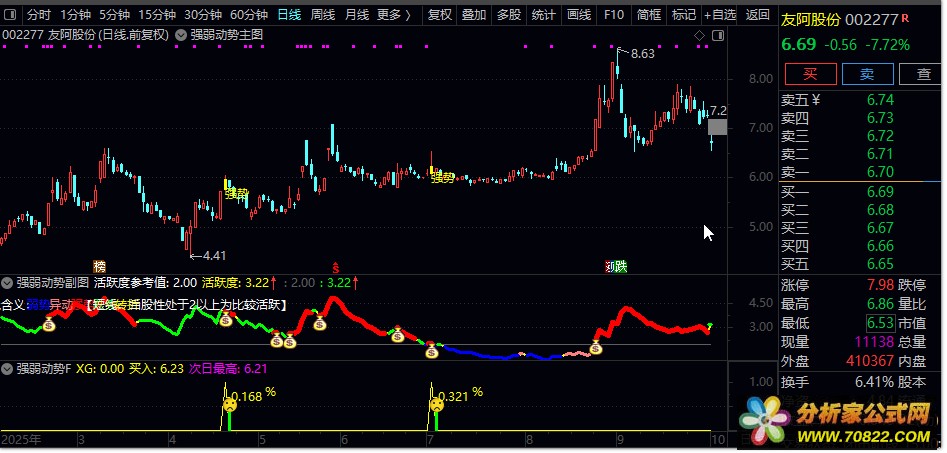Click the 榜 marker below the chart
The image size is (947, 453).
[x=99, y=266]
